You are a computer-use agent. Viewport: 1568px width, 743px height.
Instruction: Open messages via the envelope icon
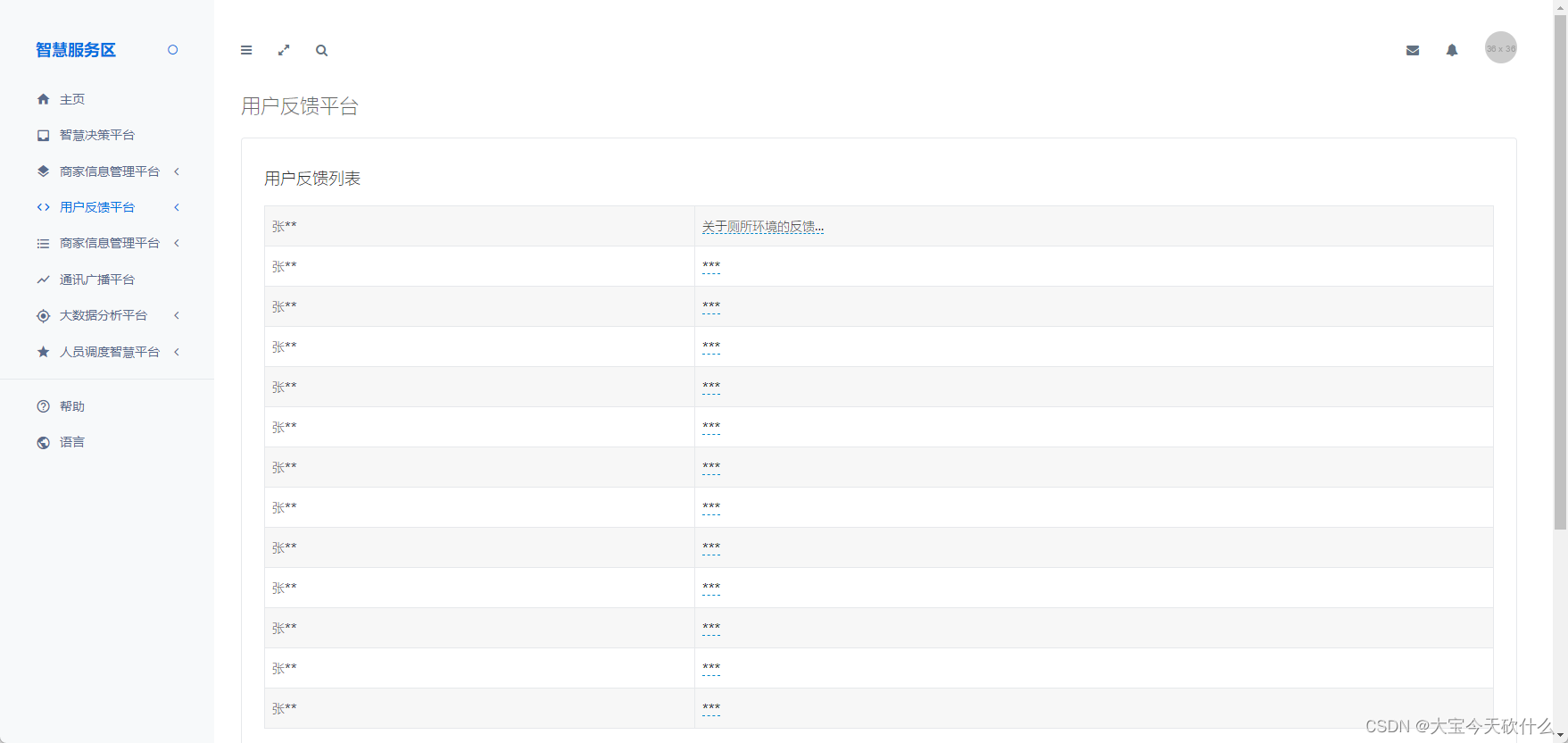pyautogui.click(x=1413, y=50)
